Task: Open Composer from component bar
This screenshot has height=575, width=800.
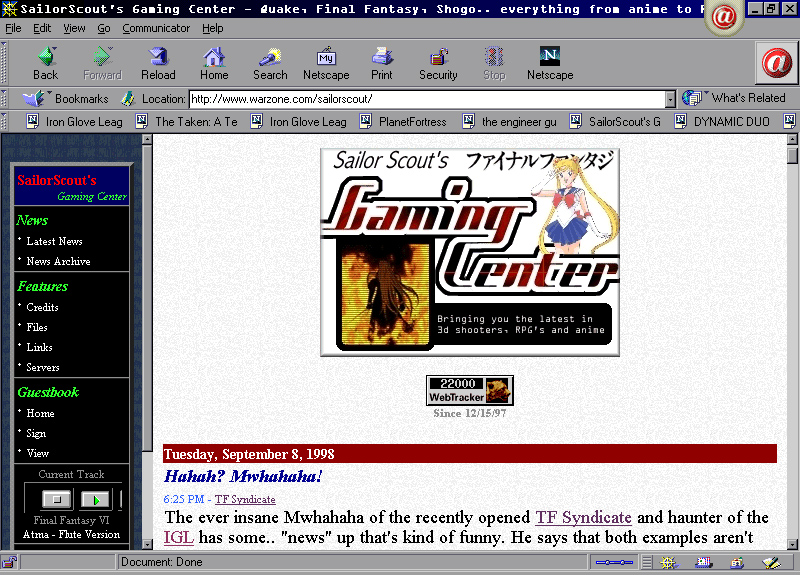Action: pyautogui.click(x=771, y=562)
